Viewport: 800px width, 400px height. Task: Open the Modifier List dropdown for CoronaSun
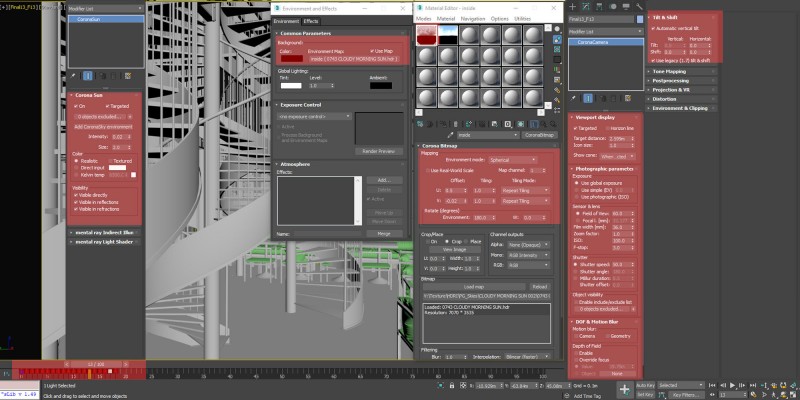105,6
